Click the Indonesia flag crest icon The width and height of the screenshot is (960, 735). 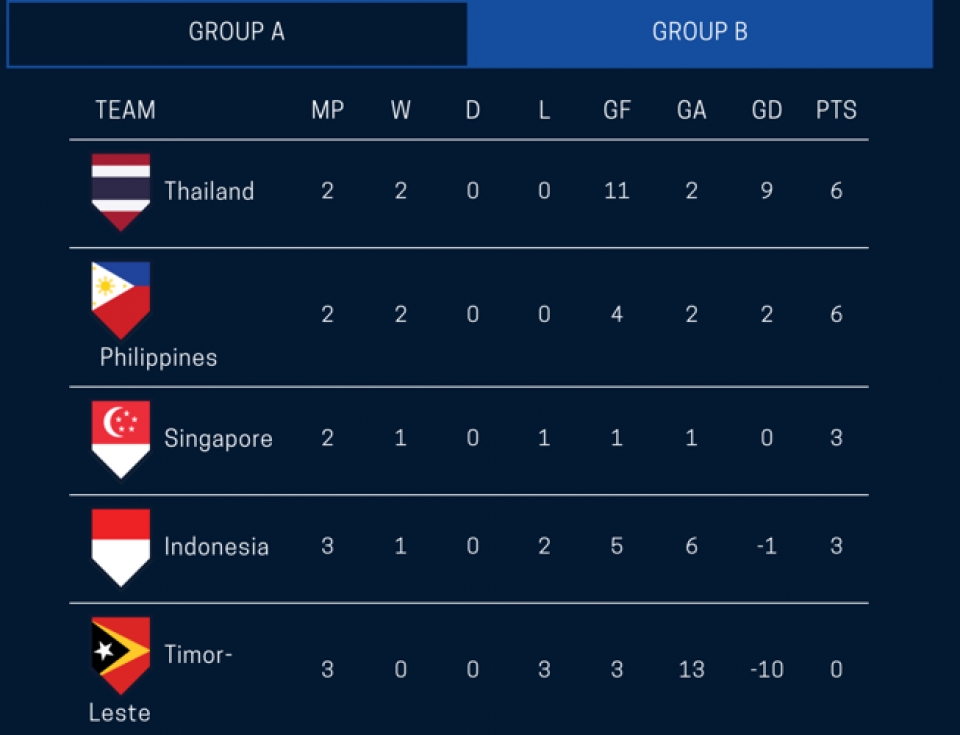(x=120, y=546)
